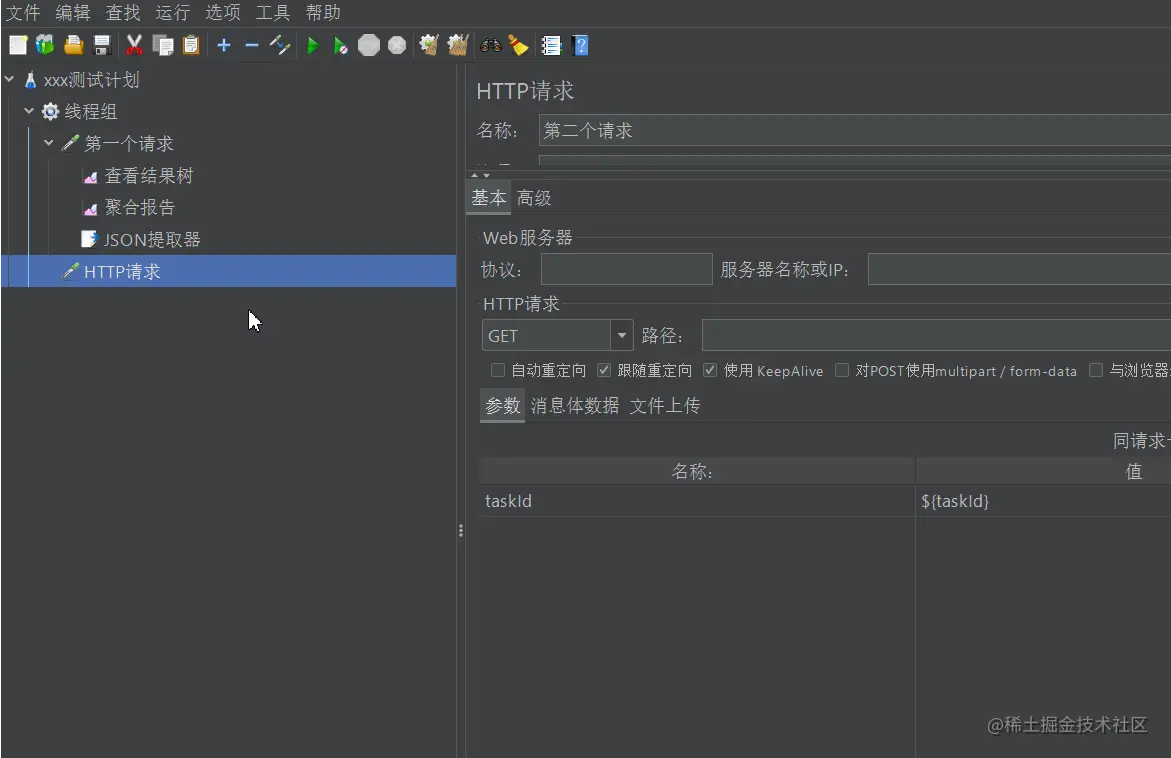Toggle the 使用 KeepAlive checkbox
The height and width of the screenshot is (758, 1171).
710,370
